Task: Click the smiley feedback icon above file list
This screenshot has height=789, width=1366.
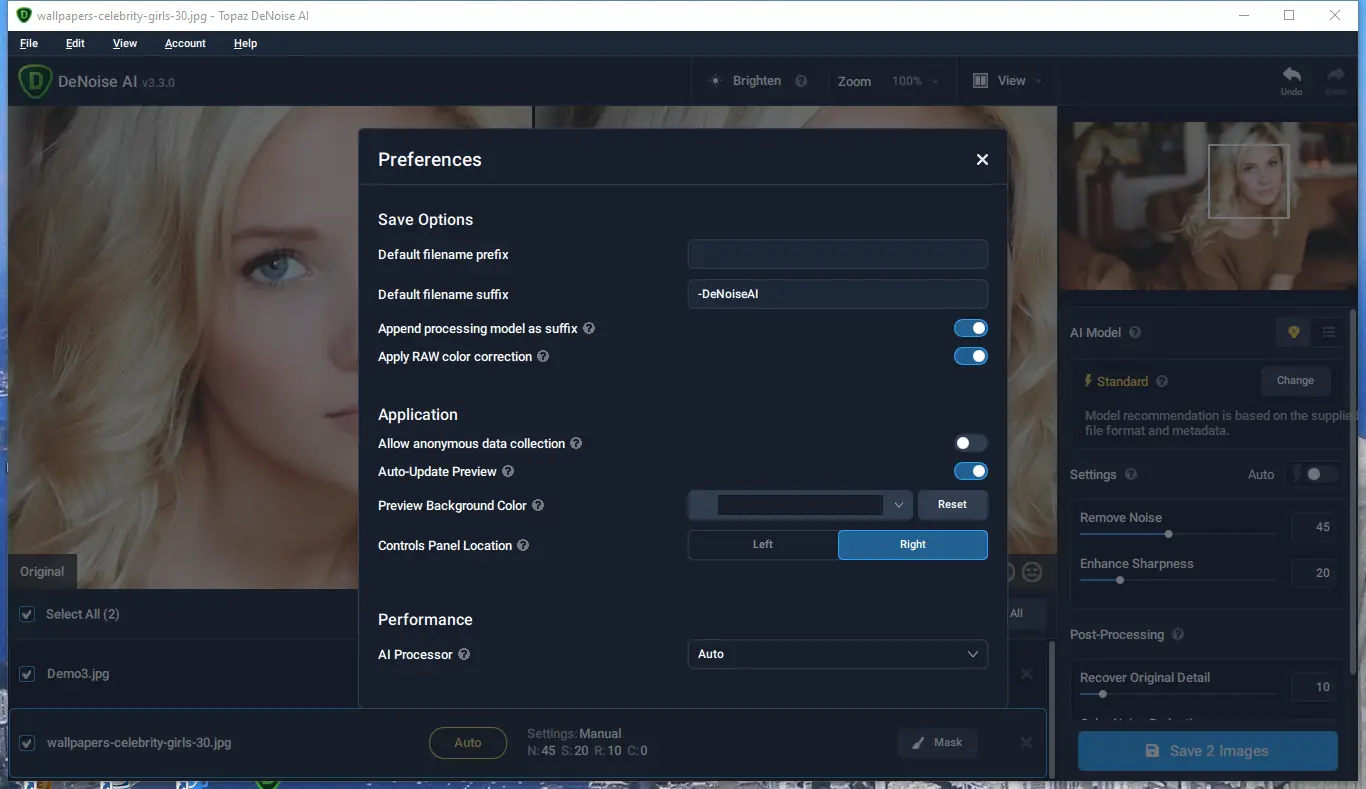Action: click(1032, 572)
